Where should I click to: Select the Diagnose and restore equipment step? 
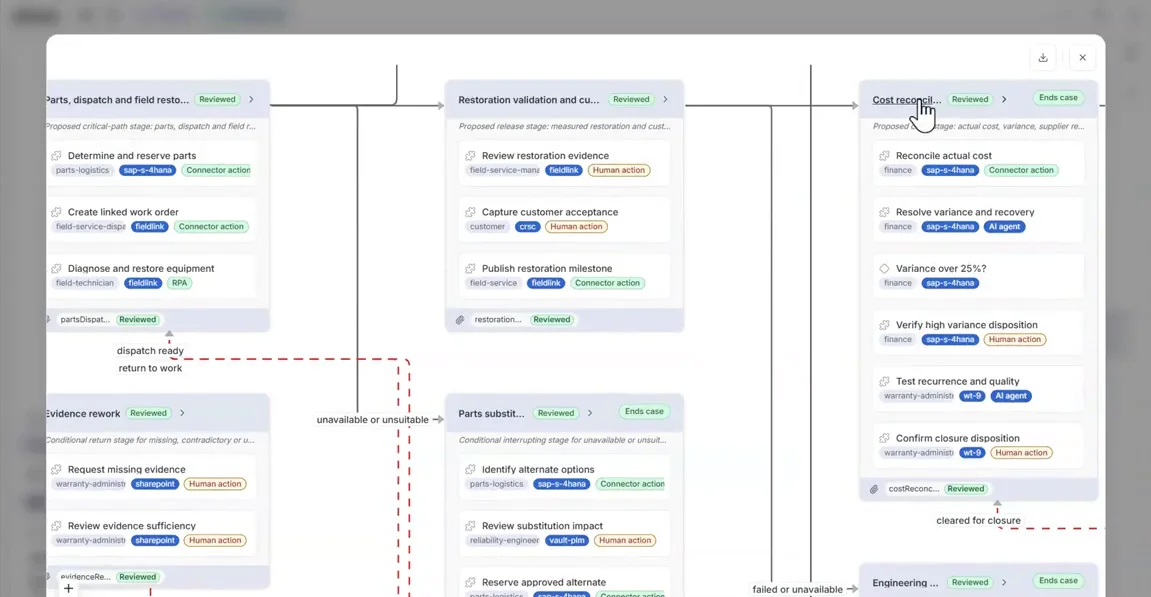[152, 275]
